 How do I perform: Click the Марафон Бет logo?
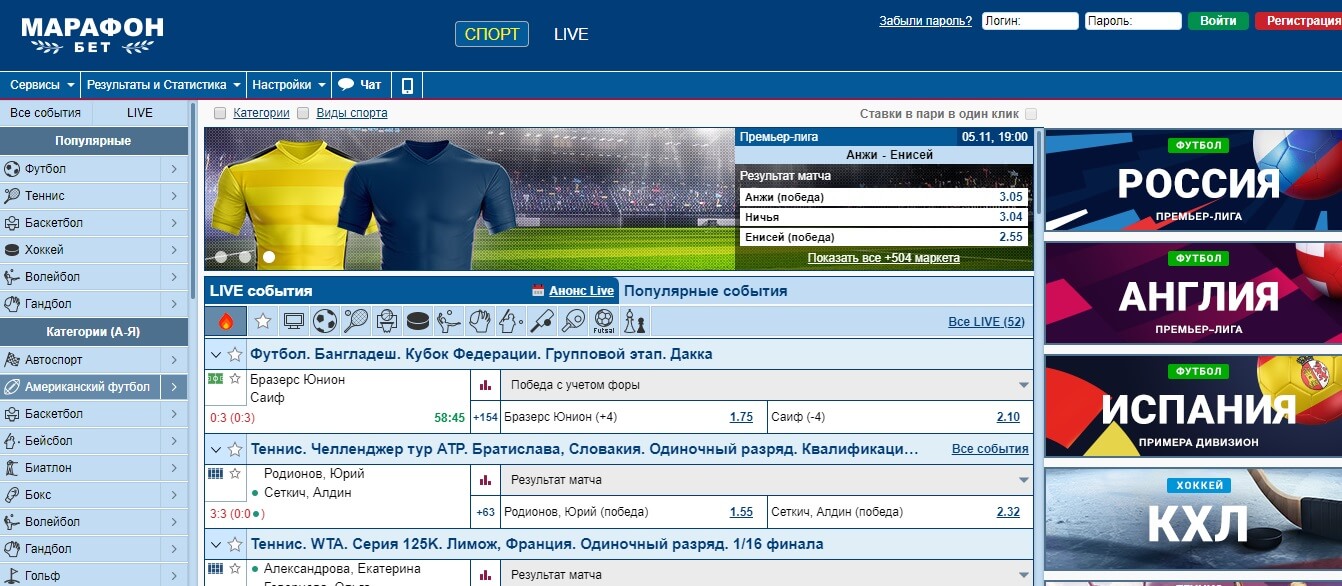tap(92, 35)
